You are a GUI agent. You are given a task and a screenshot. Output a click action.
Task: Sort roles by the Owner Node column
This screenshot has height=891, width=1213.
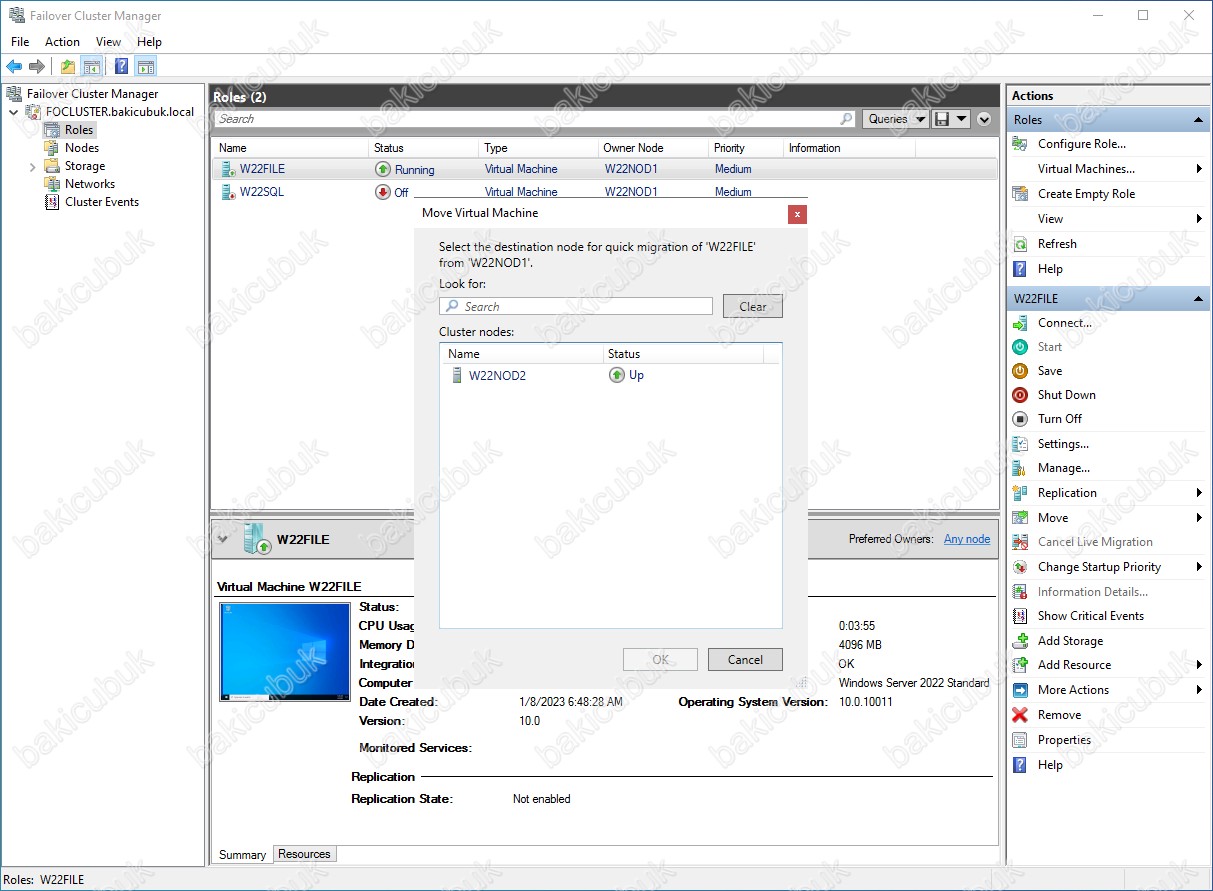tap(653, 148)
